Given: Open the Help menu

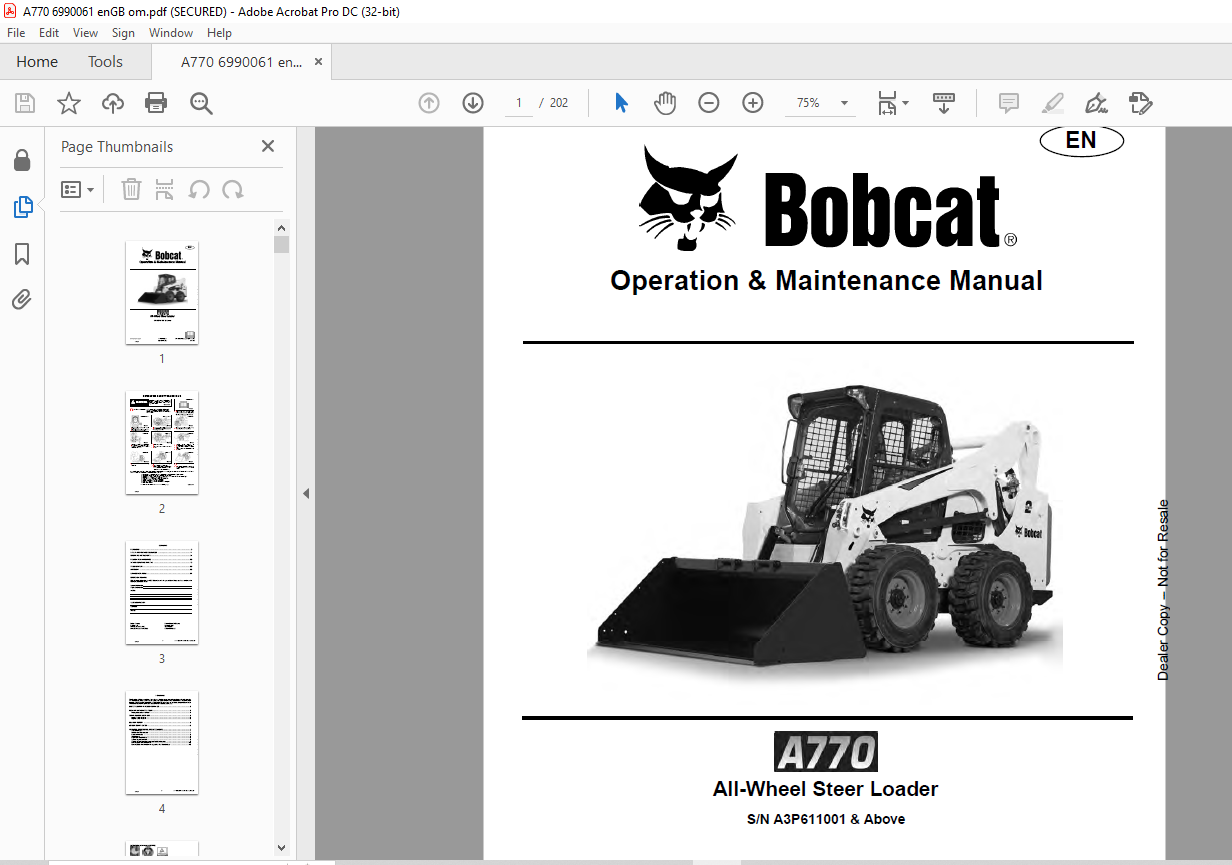Looking at the screenshot, I should [219, 33].
